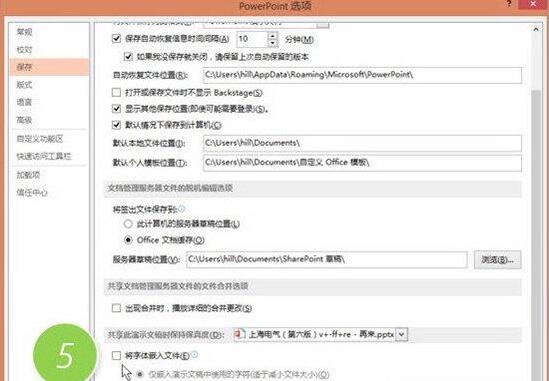The image size is (549, 381).
Task: Open 常规 options category
Action: pyautogui.click(x=24, y=32)
